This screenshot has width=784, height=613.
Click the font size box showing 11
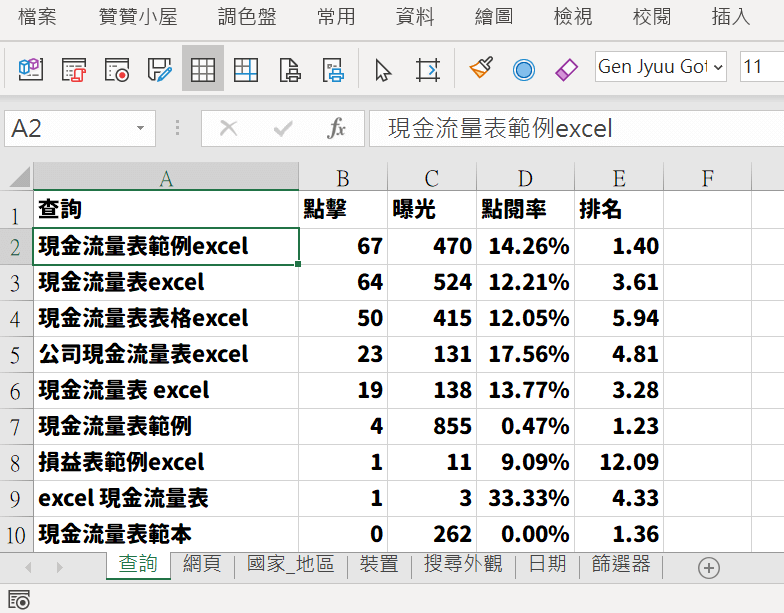762,66
